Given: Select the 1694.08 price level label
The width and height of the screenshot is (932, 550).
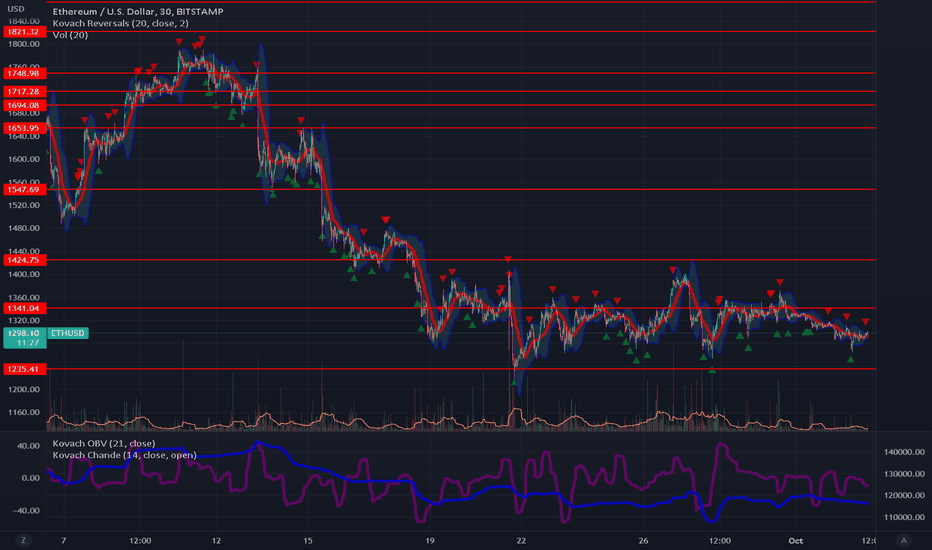Looking at the screenshot, I should pos(24,105).
